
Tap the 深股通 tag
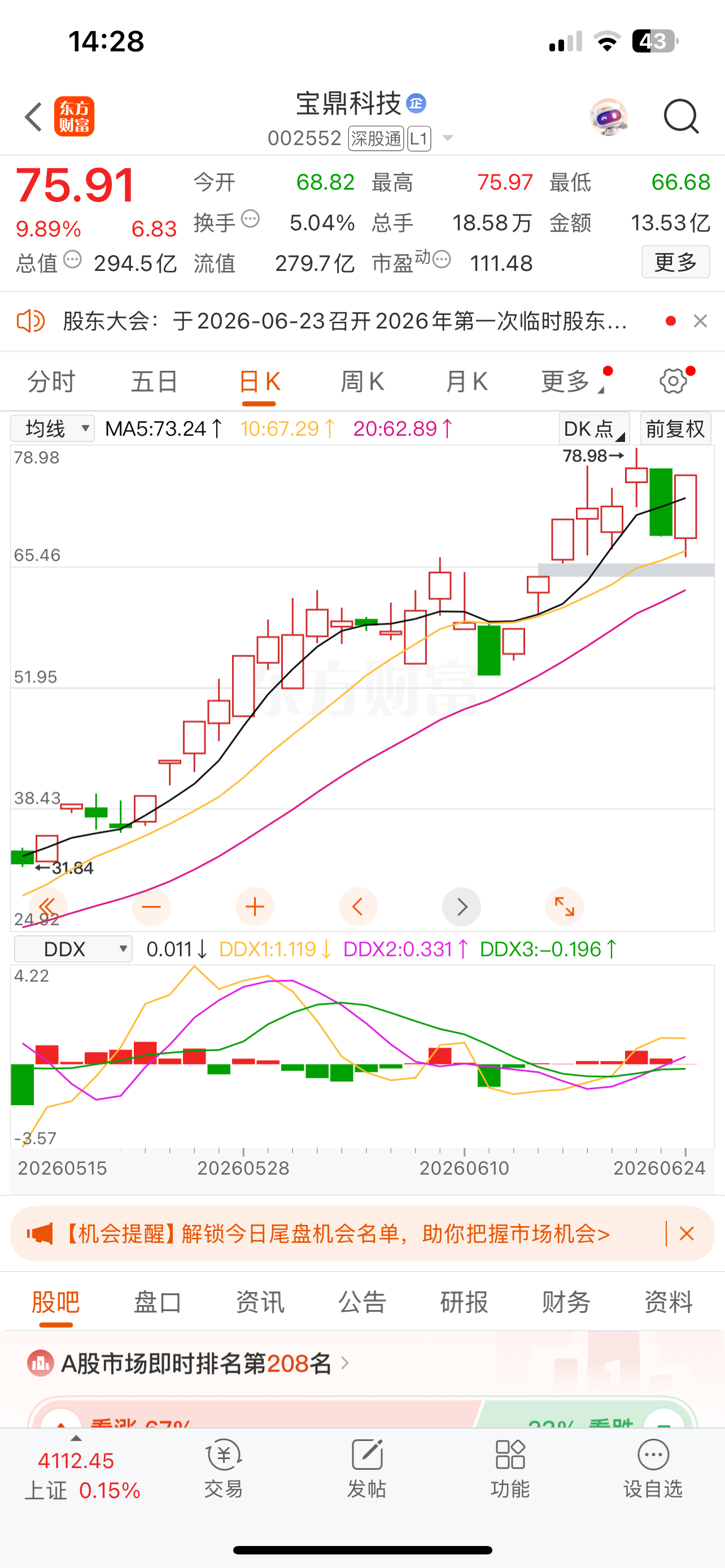(x=376, y=139)
